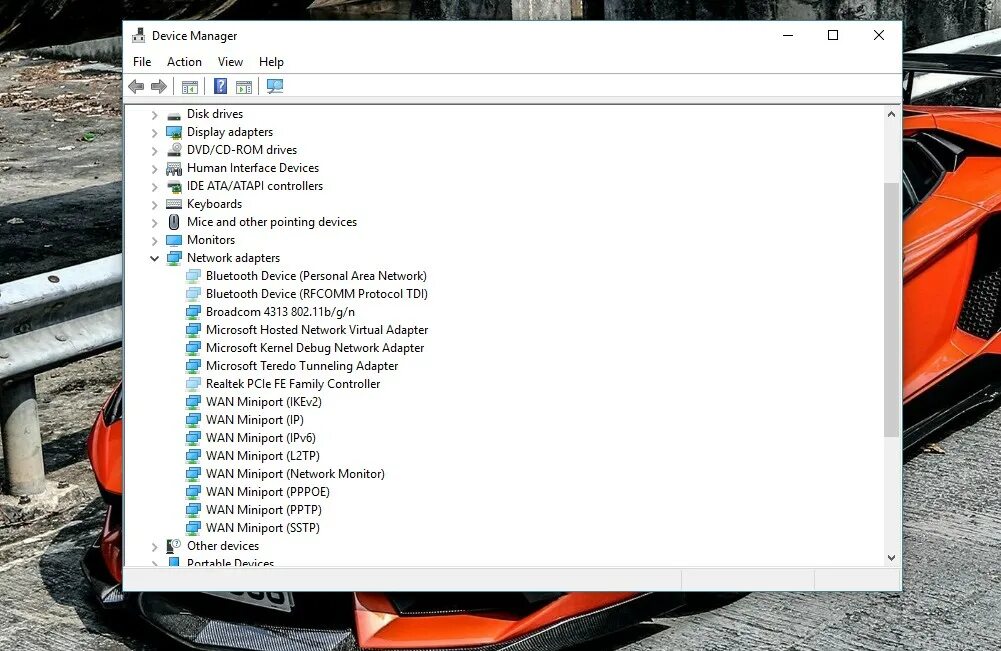This screenshot has height=651, width=1001.
Task: Select Microsoft Kernel Debug Network Adapter
Action: tap(315, 348)
